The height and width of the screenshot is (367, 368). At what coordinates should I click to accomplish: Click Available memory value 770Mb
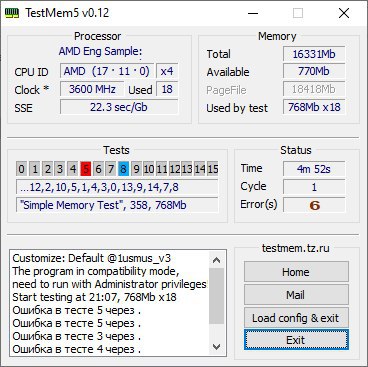(x=314, y=71)
